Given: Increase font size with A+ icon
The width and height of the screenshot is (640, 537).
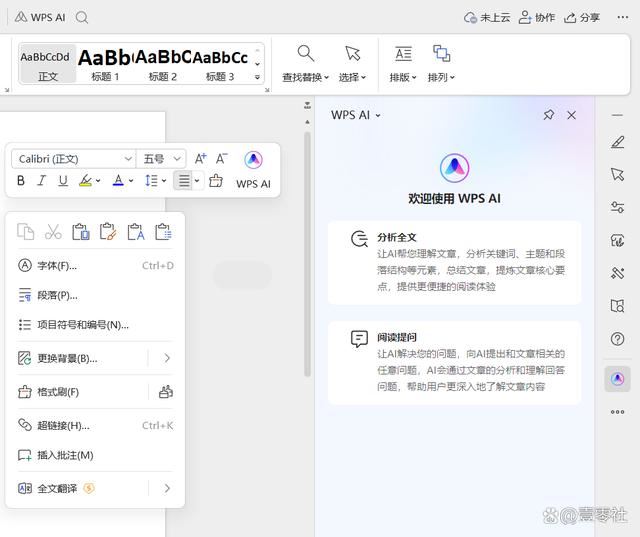Looking at the screenshot, I should point(200,159).
